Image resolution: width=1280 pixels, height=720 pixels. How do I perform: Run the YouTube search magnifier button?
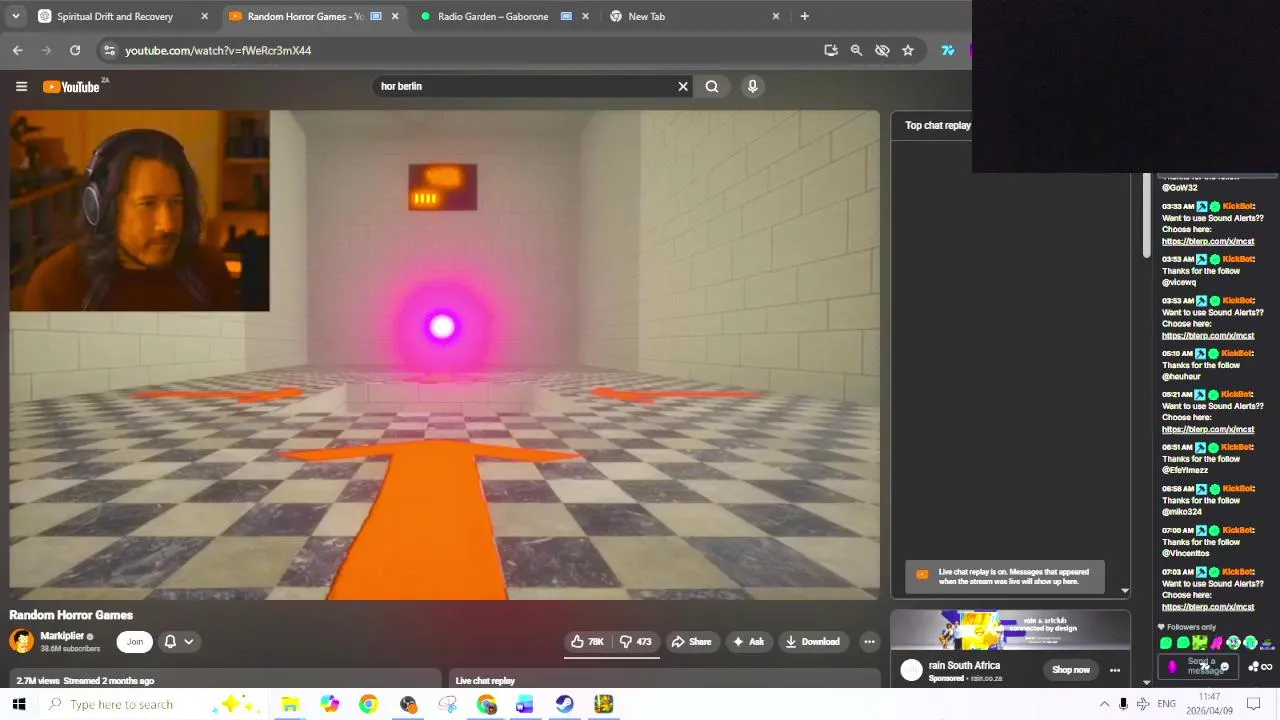coord(712,86)
